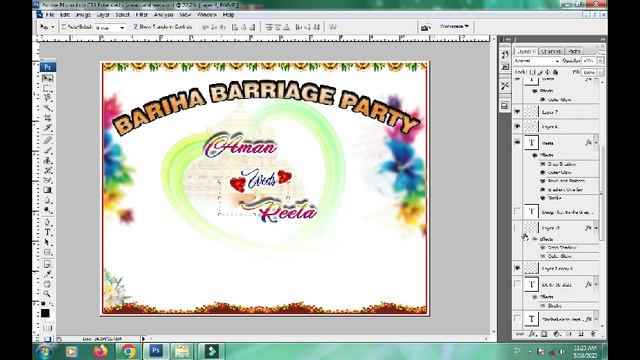This screenshot has height=360, width=640.
Task: Click Create new layer button
Action: tap(581, 334)
